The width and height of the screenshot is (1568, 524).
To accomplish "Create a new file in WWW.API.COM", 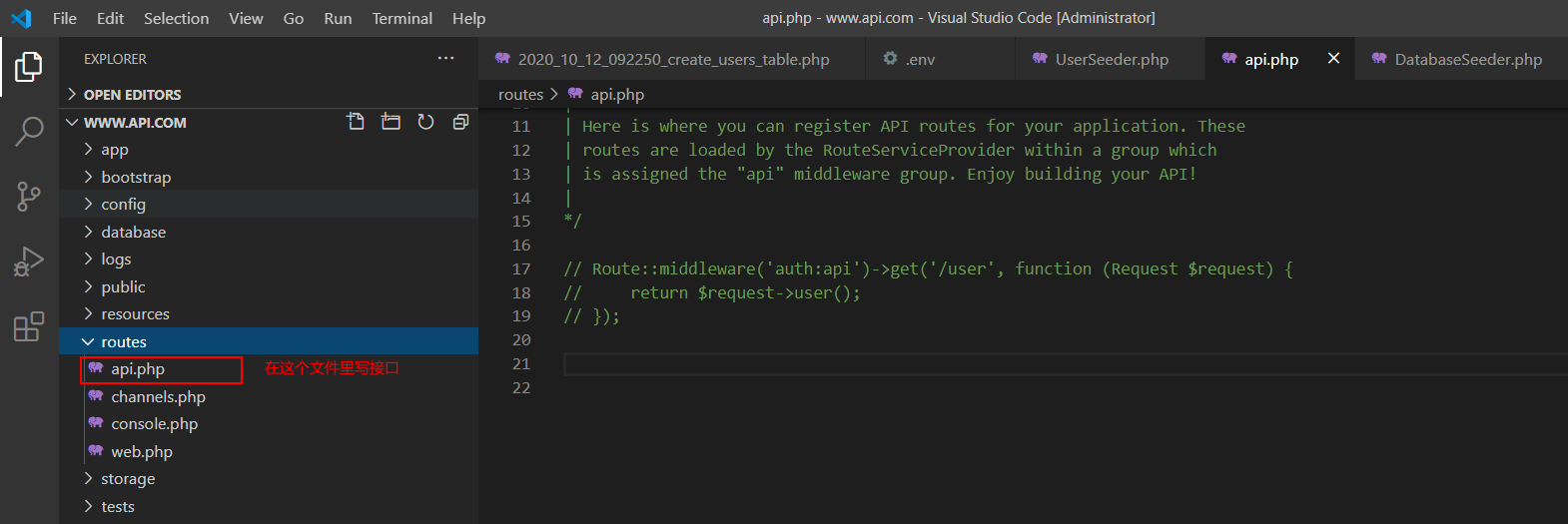I will 356,122.
